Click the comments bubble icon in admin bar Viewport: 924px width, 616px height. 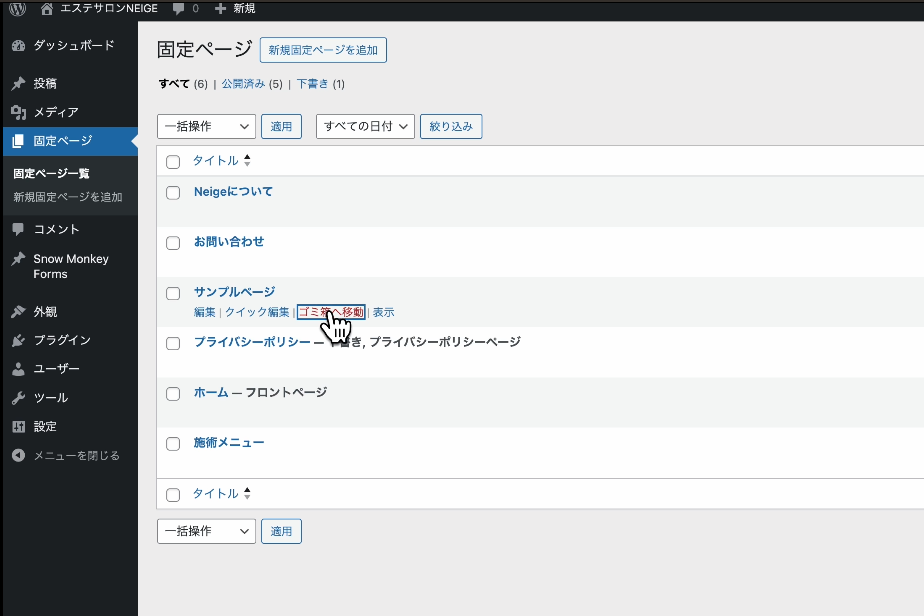(x=178, y=9)
